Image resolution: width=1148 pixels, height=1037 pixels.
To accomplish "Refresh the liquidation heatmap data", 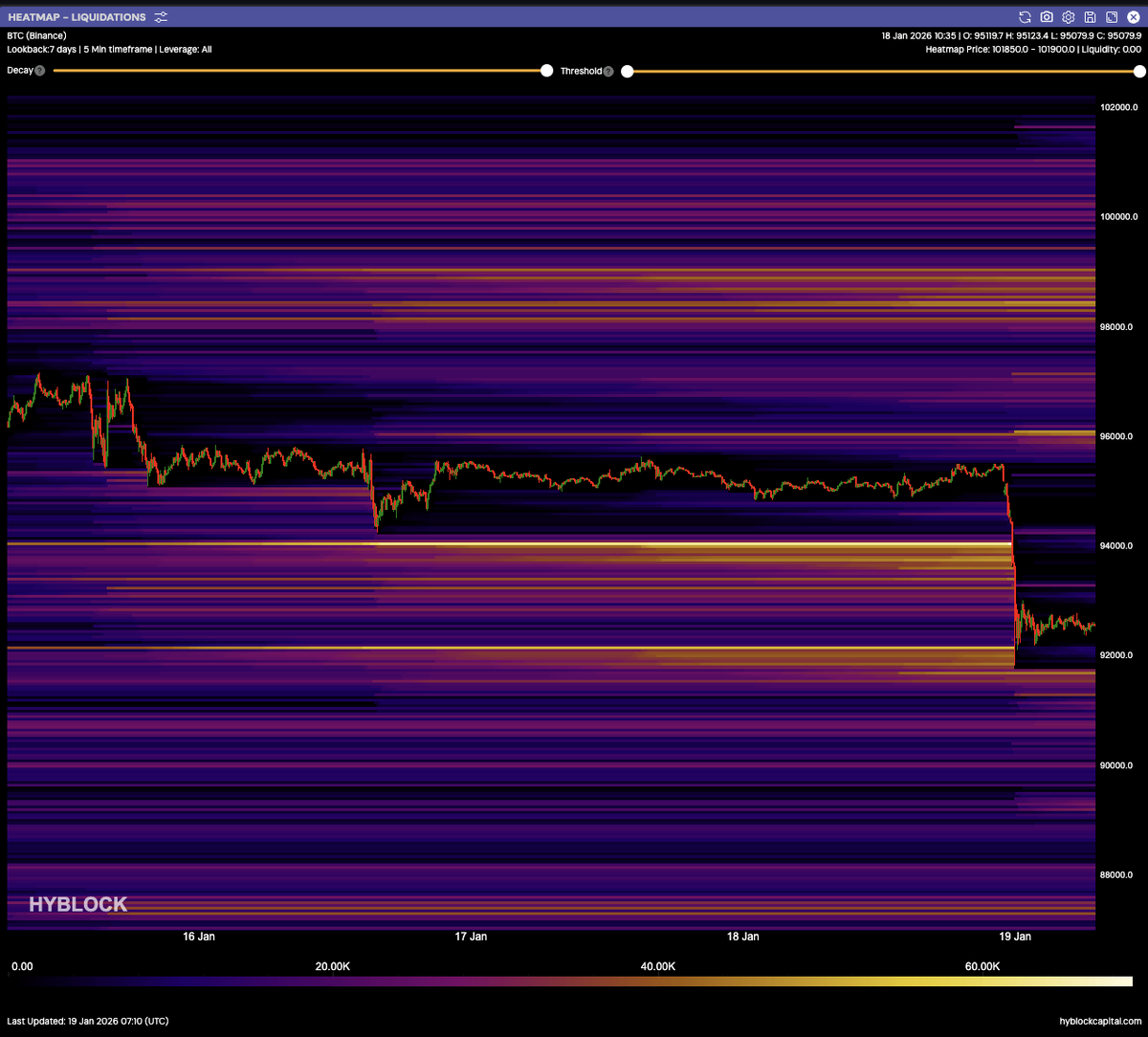I will click(1026, 17).
